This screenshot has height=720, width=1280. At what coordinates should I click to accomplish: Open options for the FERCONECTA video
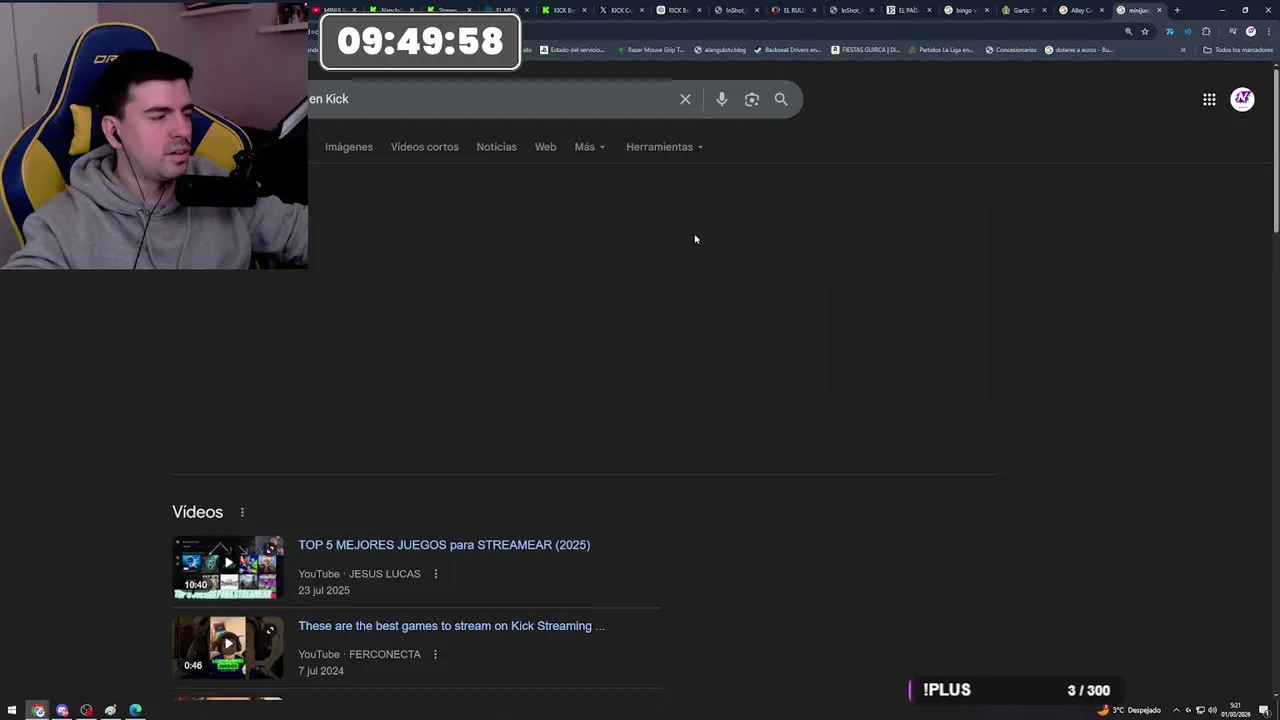(435, 654)
